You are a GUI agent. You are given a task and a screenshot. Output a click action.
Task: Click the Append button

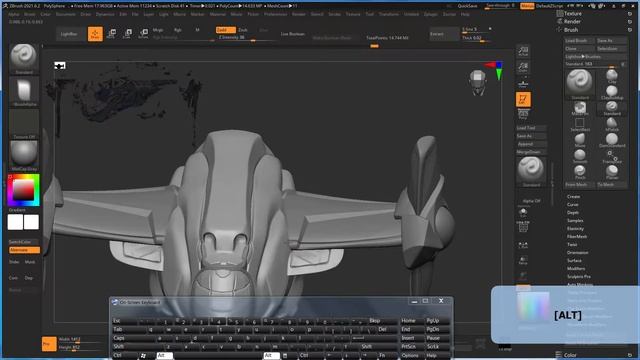531,144
